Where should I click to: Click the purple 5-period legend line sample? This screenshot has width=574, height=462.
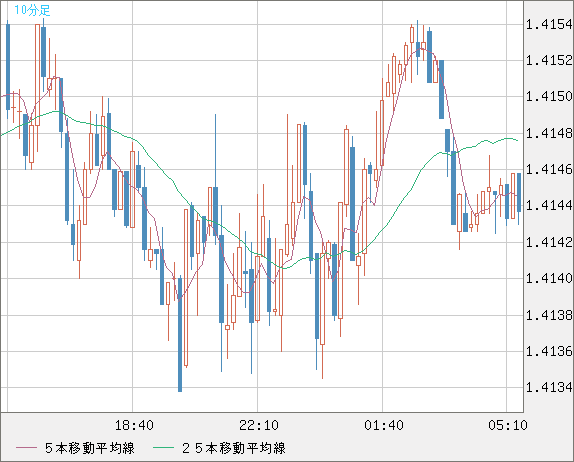(26, 448)
